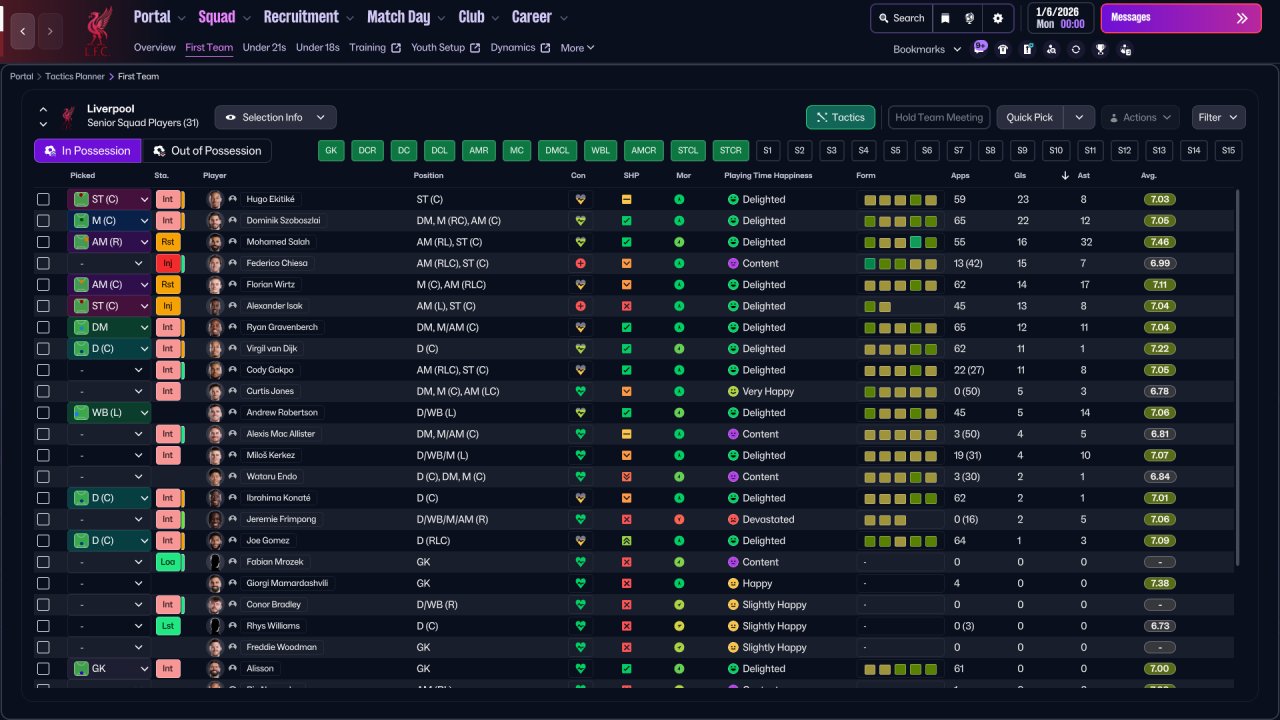Select Virgil van Dijk's row checkbox

click(x=43, y=349)
